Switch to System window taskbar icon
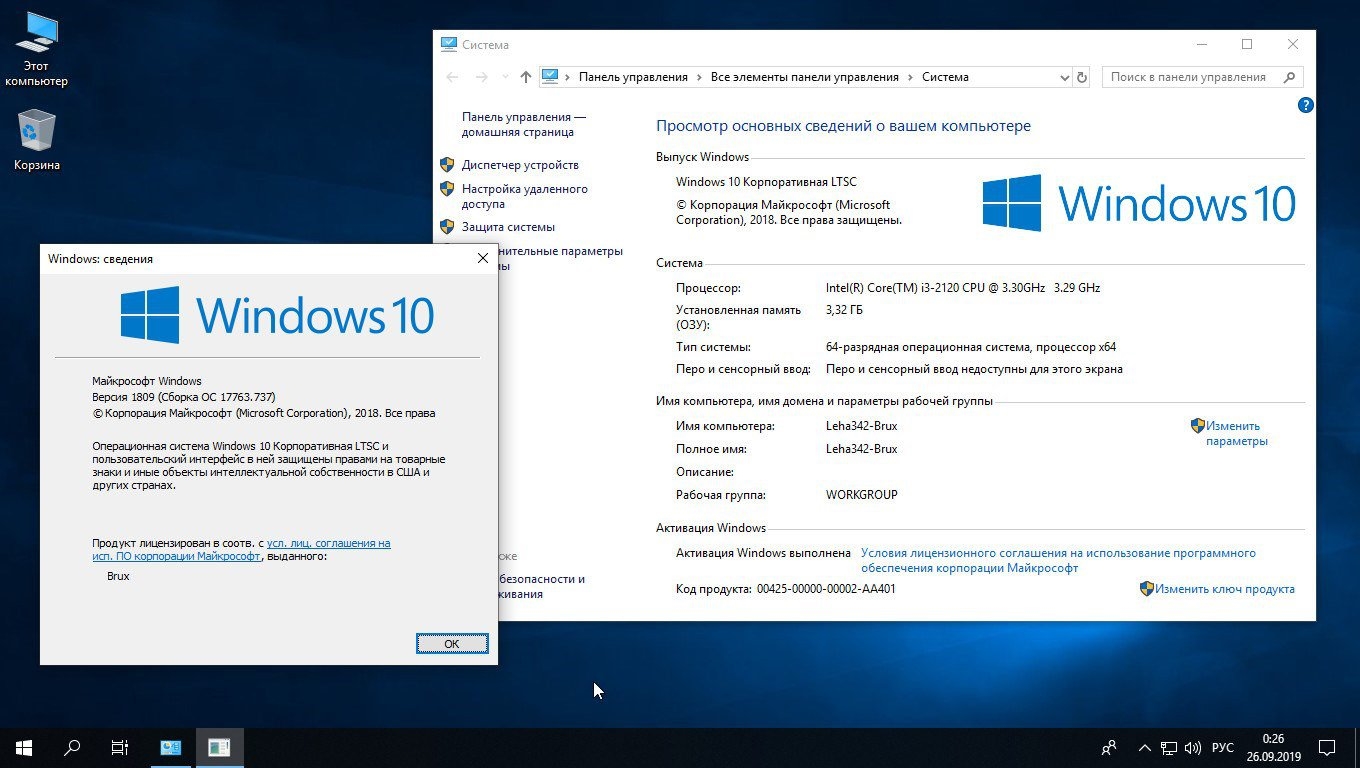 171,747
